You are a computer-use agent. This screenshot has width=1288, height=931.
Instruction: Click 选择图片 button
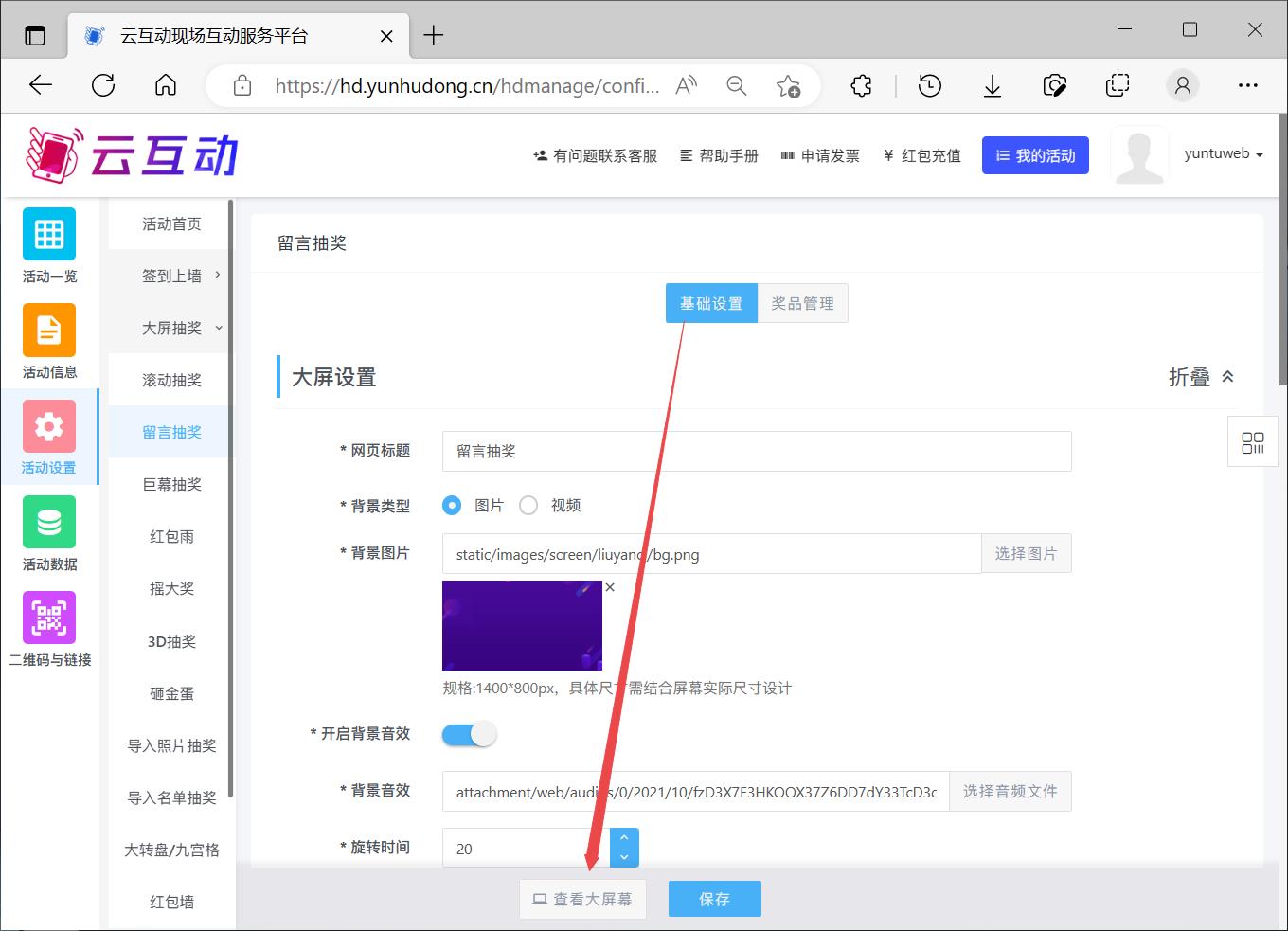pos(1026,553)
